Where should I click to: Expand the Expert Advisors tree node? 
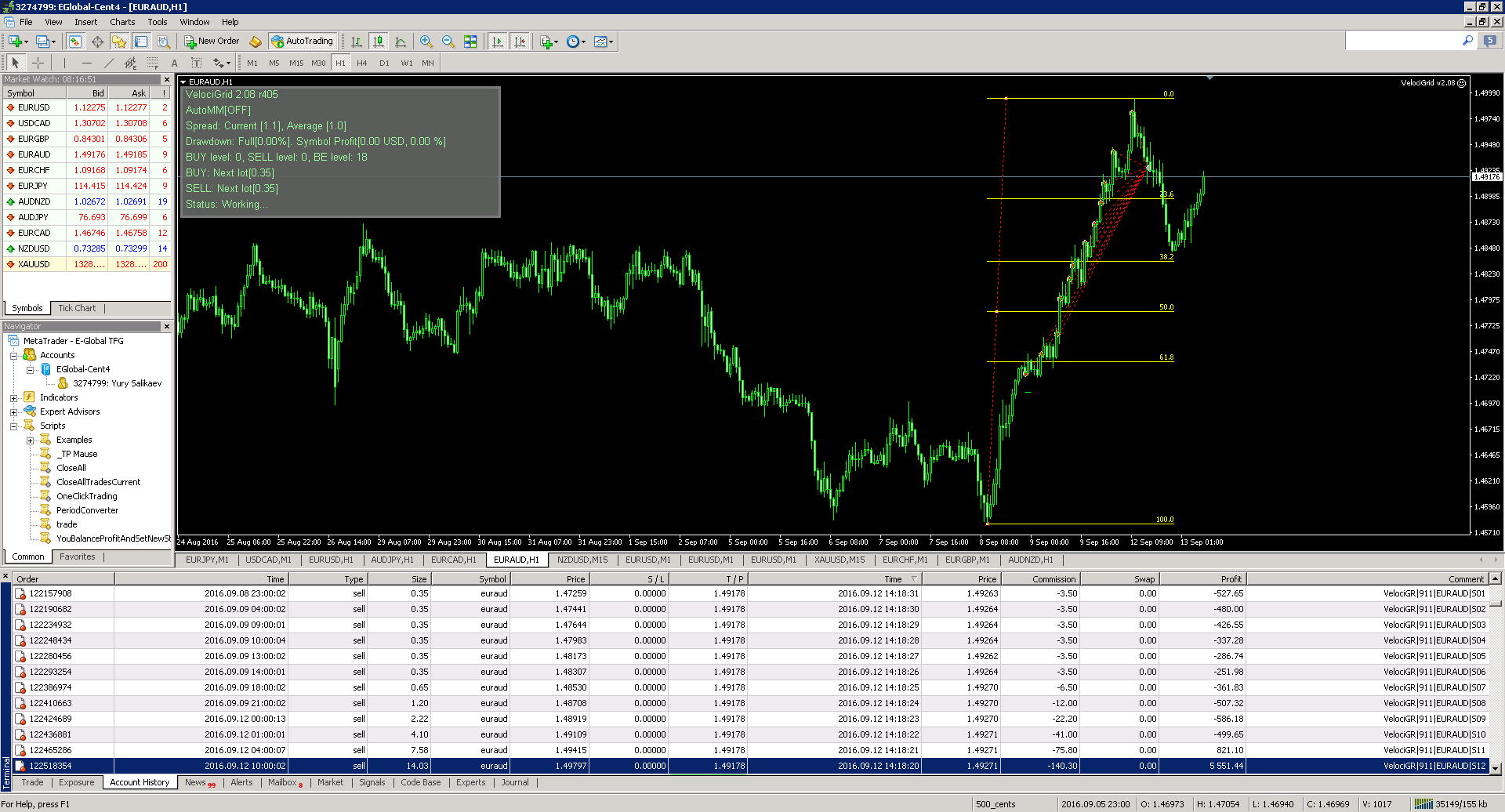pyautogui.click(x=13, y=412)
